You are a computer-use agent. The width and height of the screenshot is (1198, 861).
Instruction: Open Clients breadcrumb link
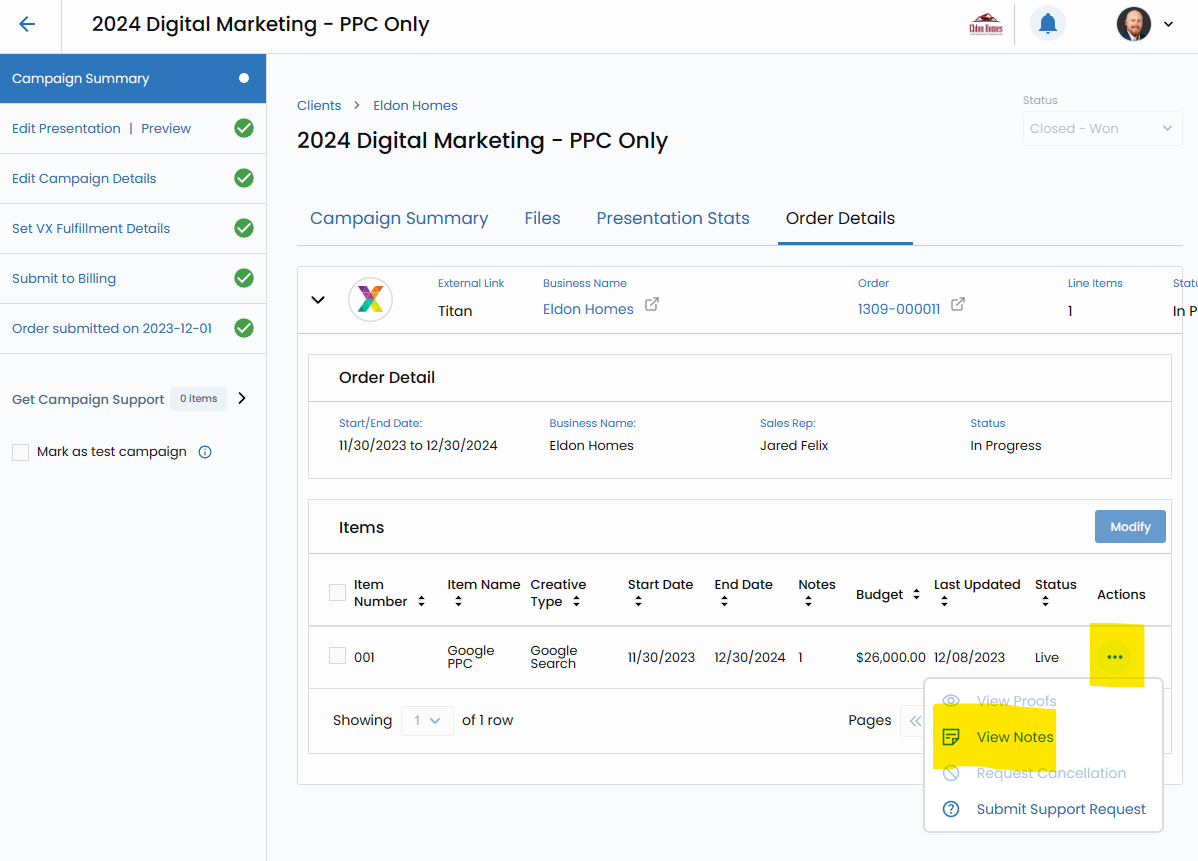tap(319, 105)
